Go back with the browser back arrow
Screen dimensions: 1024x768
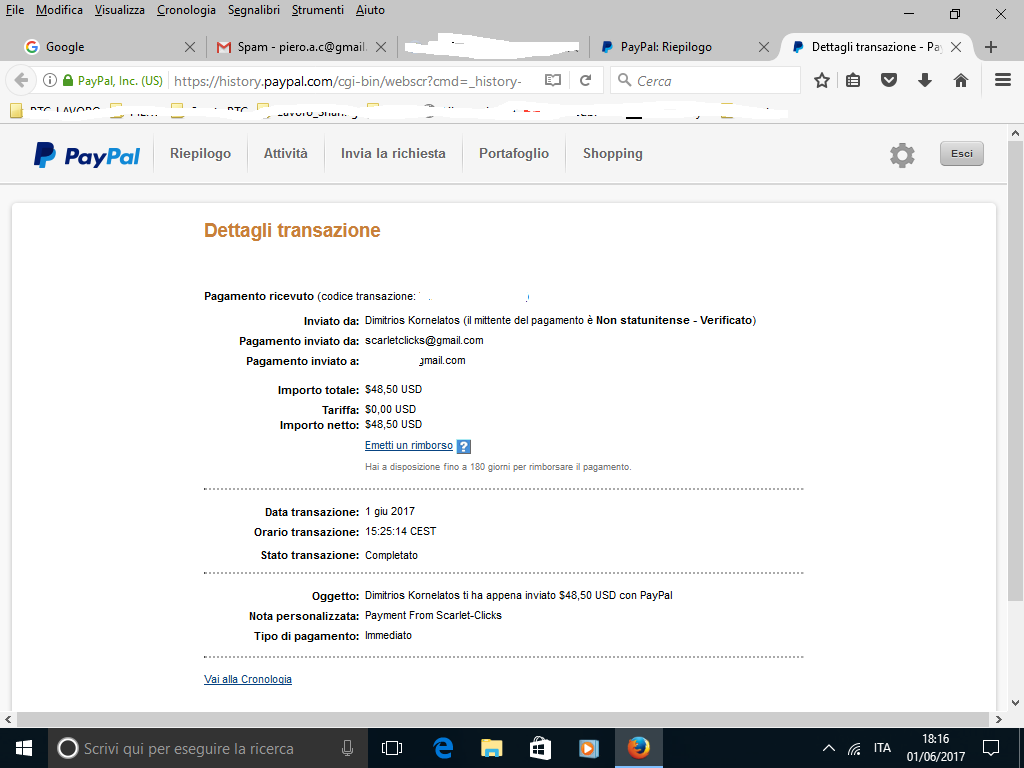(x=22, y=80)
